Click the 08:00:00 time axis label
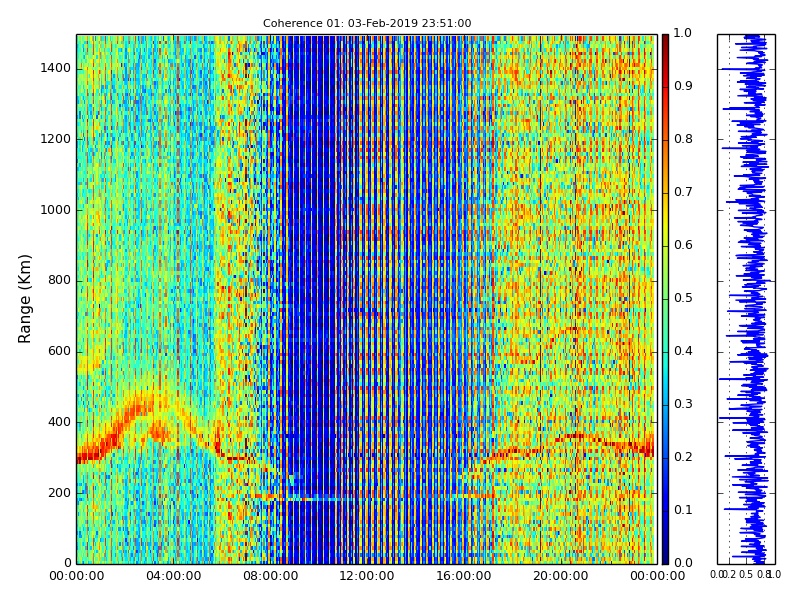Screen dimensions: 800x600 pyautogui.click(x=270, y=577)
